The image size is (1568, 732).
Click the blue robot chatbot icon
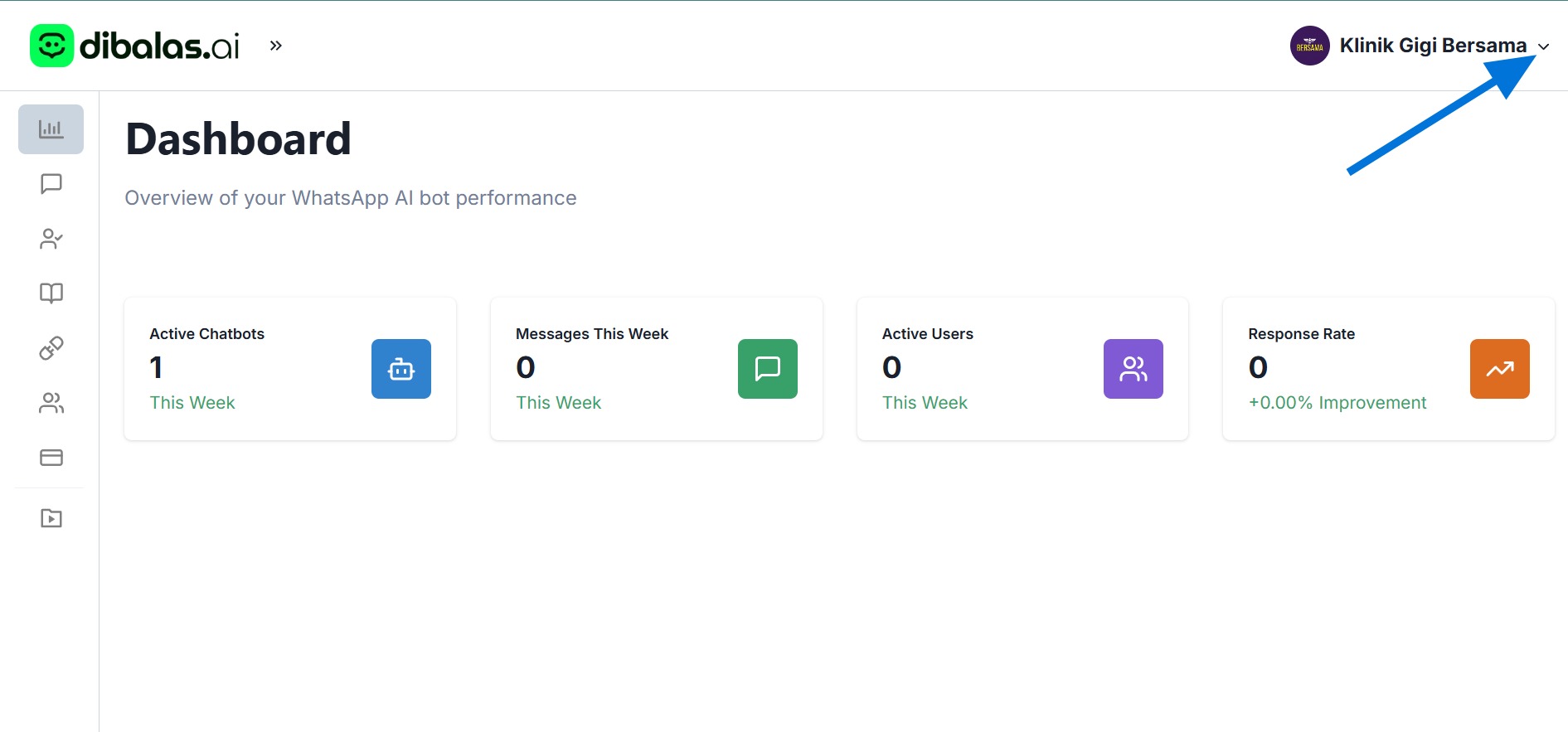point(401,369)
